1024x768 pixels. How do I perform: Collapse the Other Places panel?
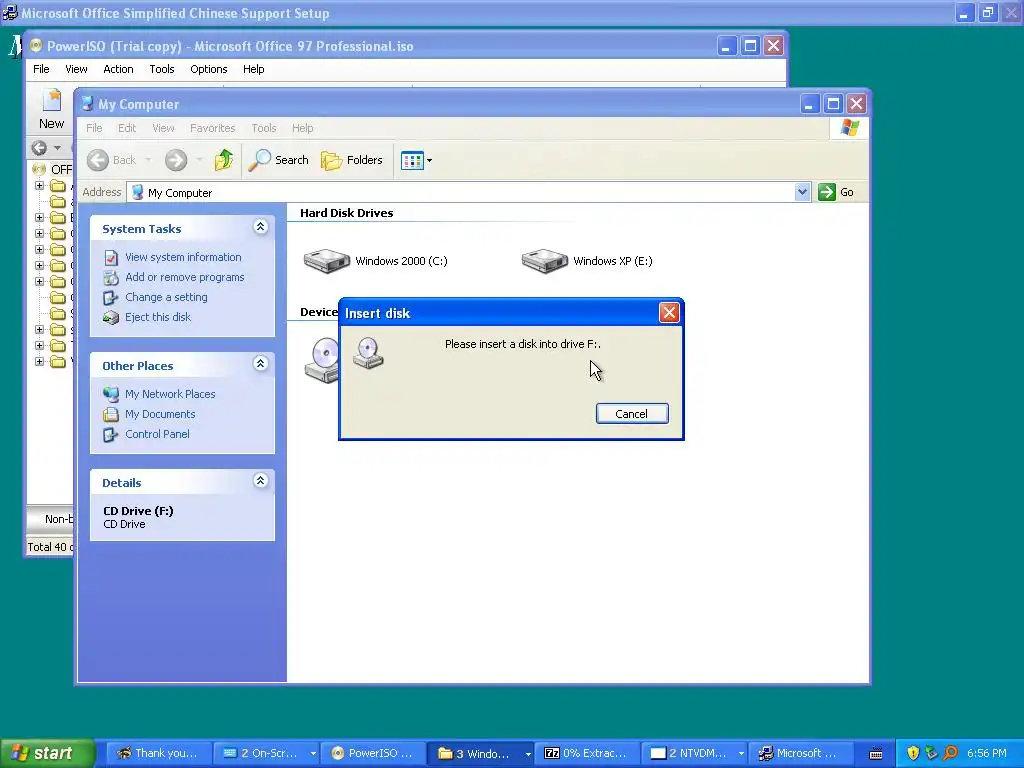coord(261,364)
